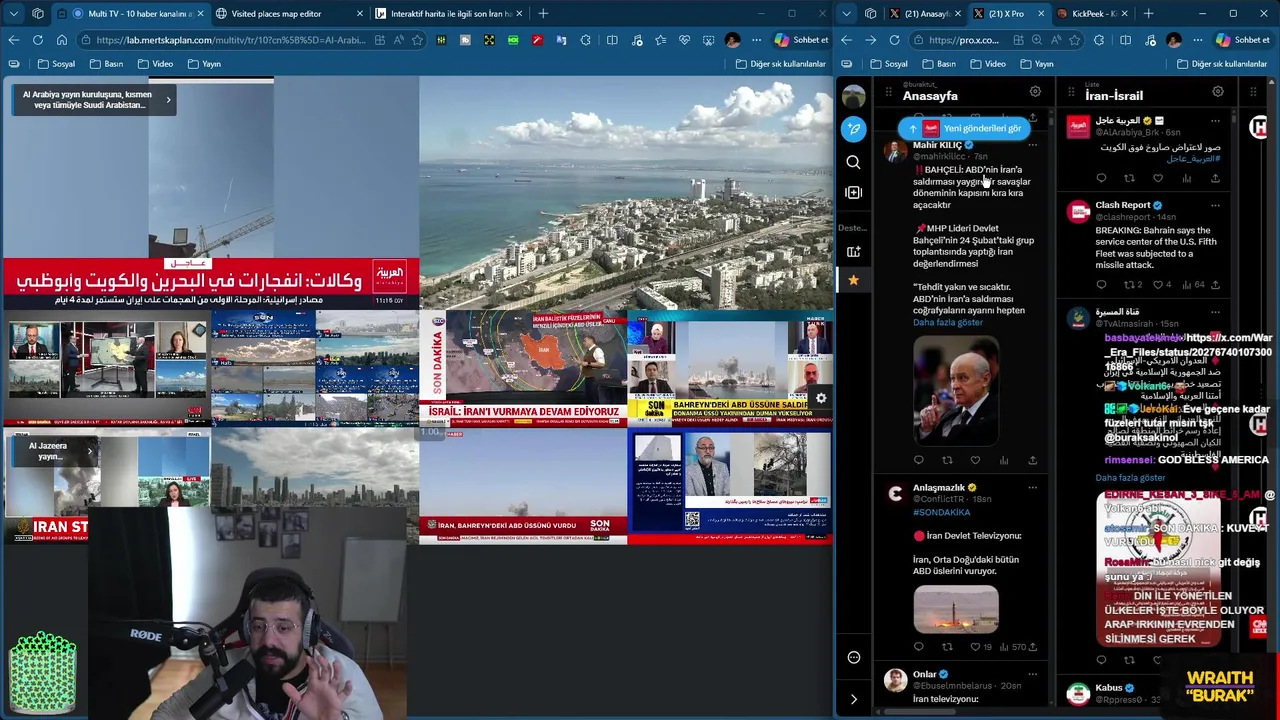Refresh the X Pro page in right browser
Viewport: 1280px width, 720px height.
[x=894, y=40]
